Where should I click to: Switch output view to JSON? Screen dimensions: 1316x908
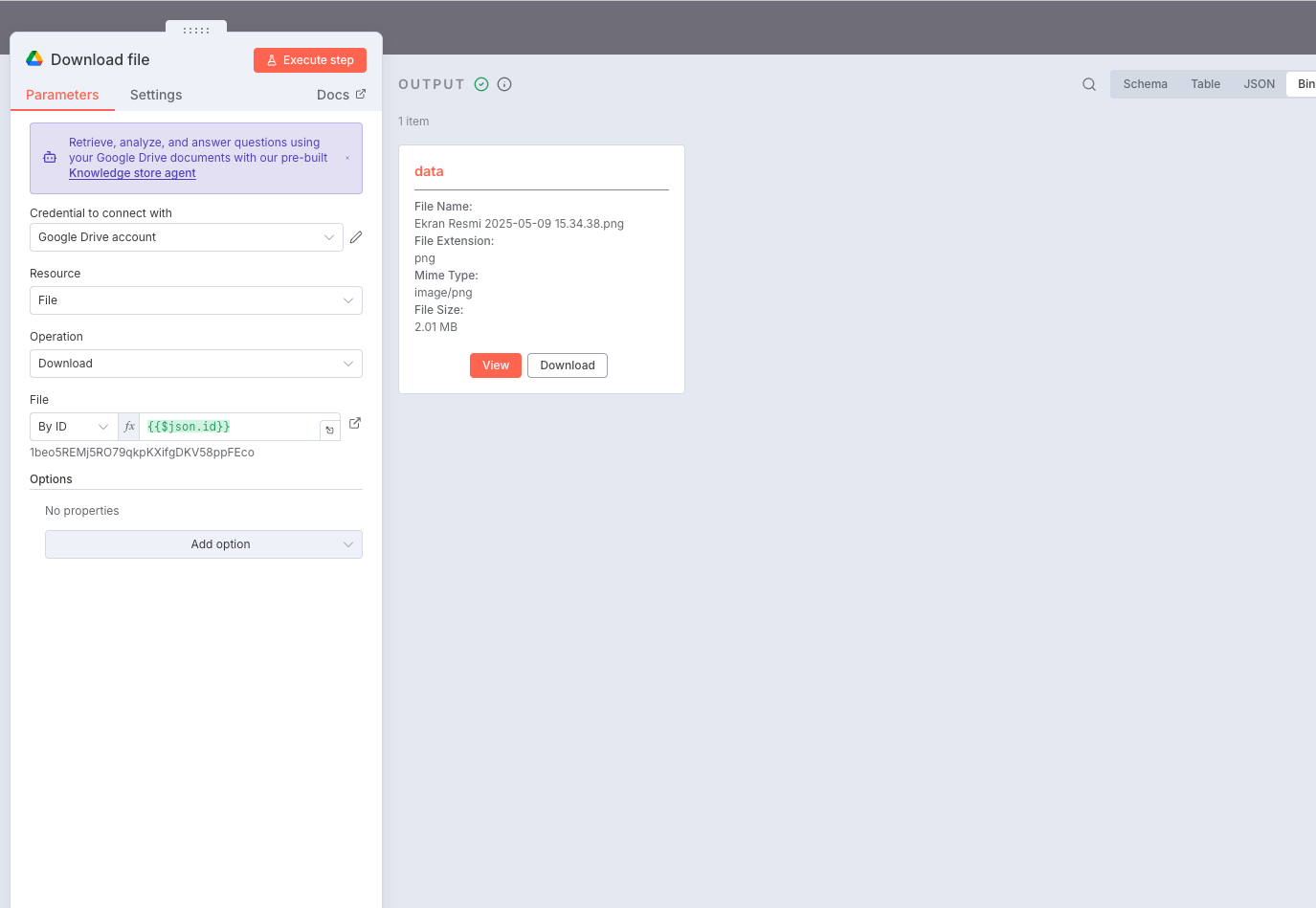[1259, 84]
